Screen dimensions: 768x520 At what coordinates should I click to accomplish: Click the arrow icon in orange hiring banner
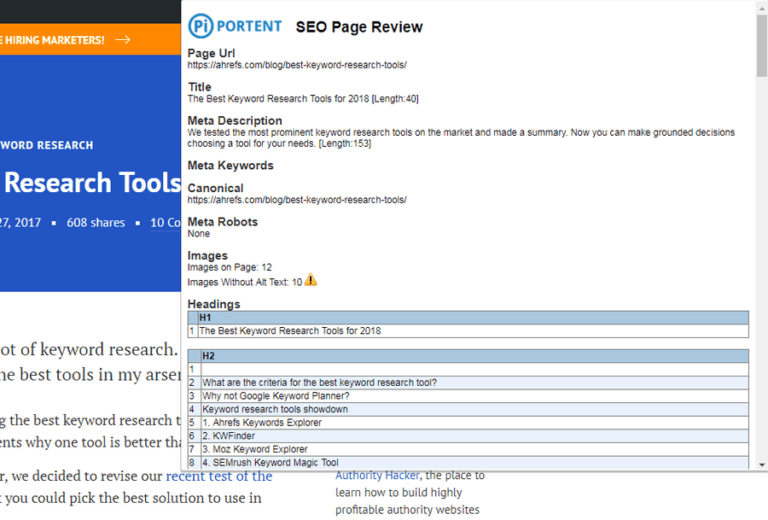pos(123,40)
